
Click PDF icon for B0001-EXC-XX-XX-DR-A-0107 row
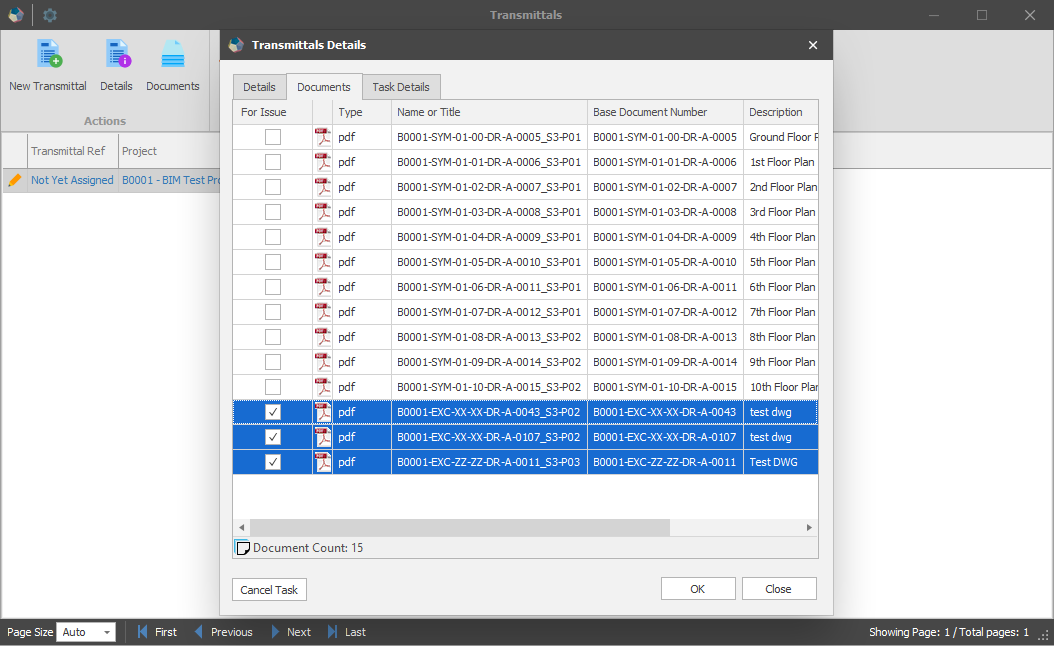[x=323, y=437]
